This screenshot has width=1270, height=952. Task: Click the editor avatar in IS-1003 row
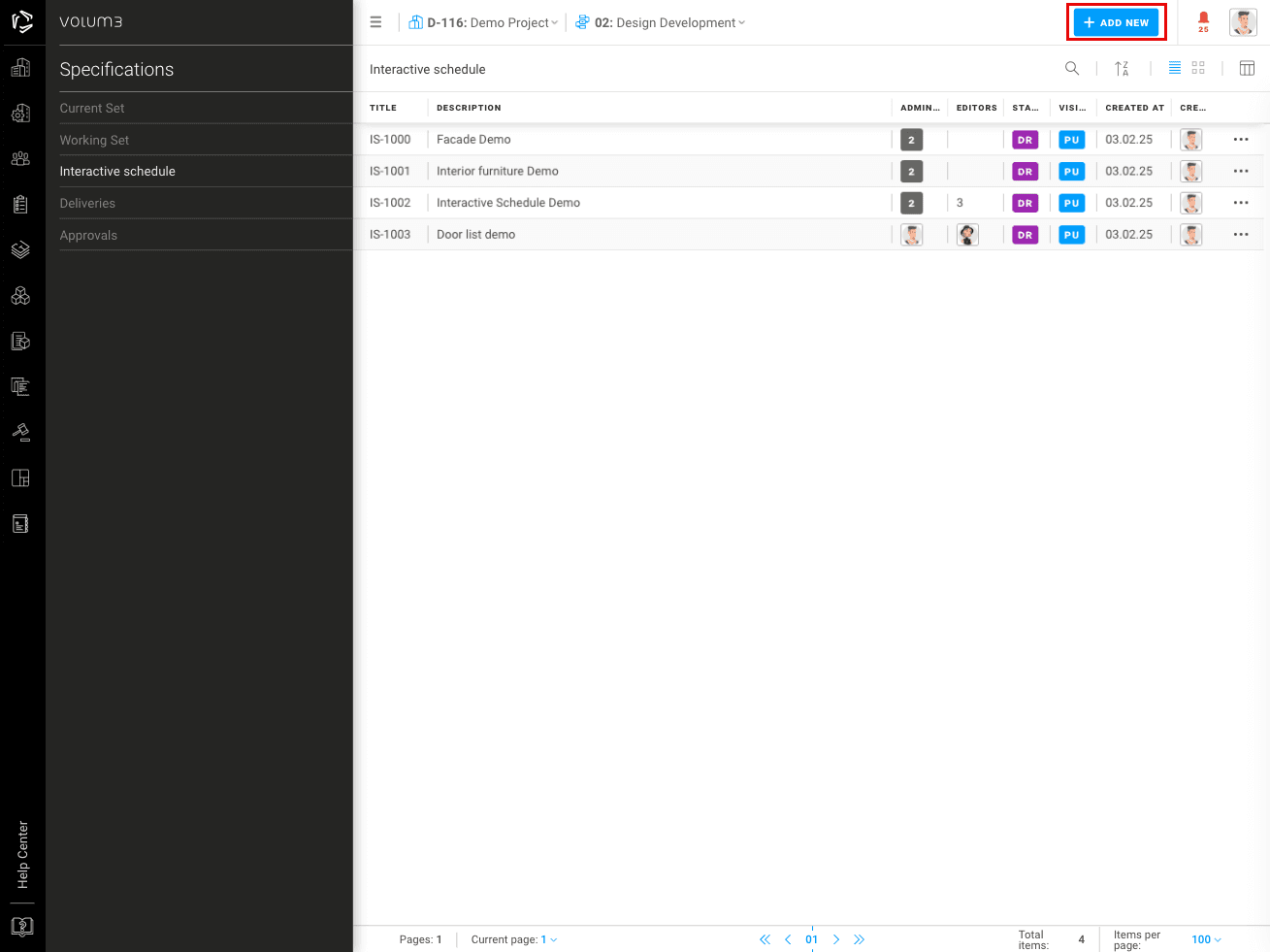tap(967, 235)
